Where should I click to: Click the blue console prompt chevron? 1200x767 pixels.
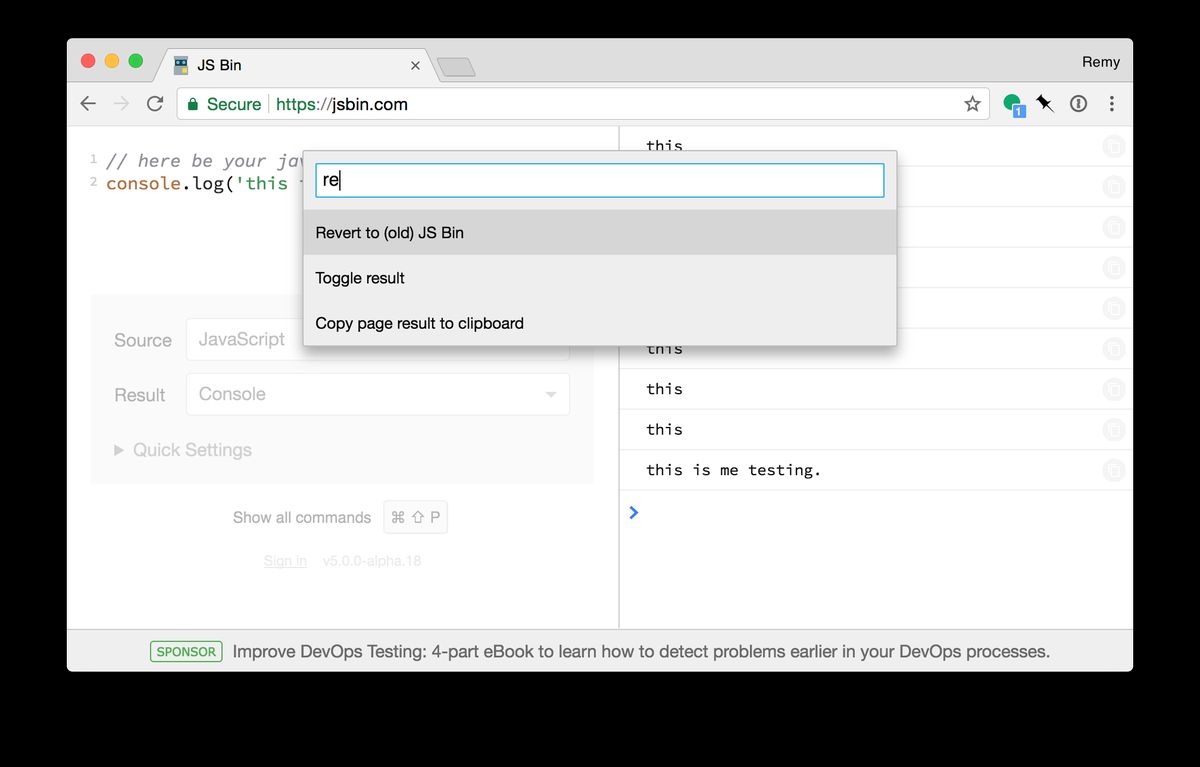[x=634, y=513]
